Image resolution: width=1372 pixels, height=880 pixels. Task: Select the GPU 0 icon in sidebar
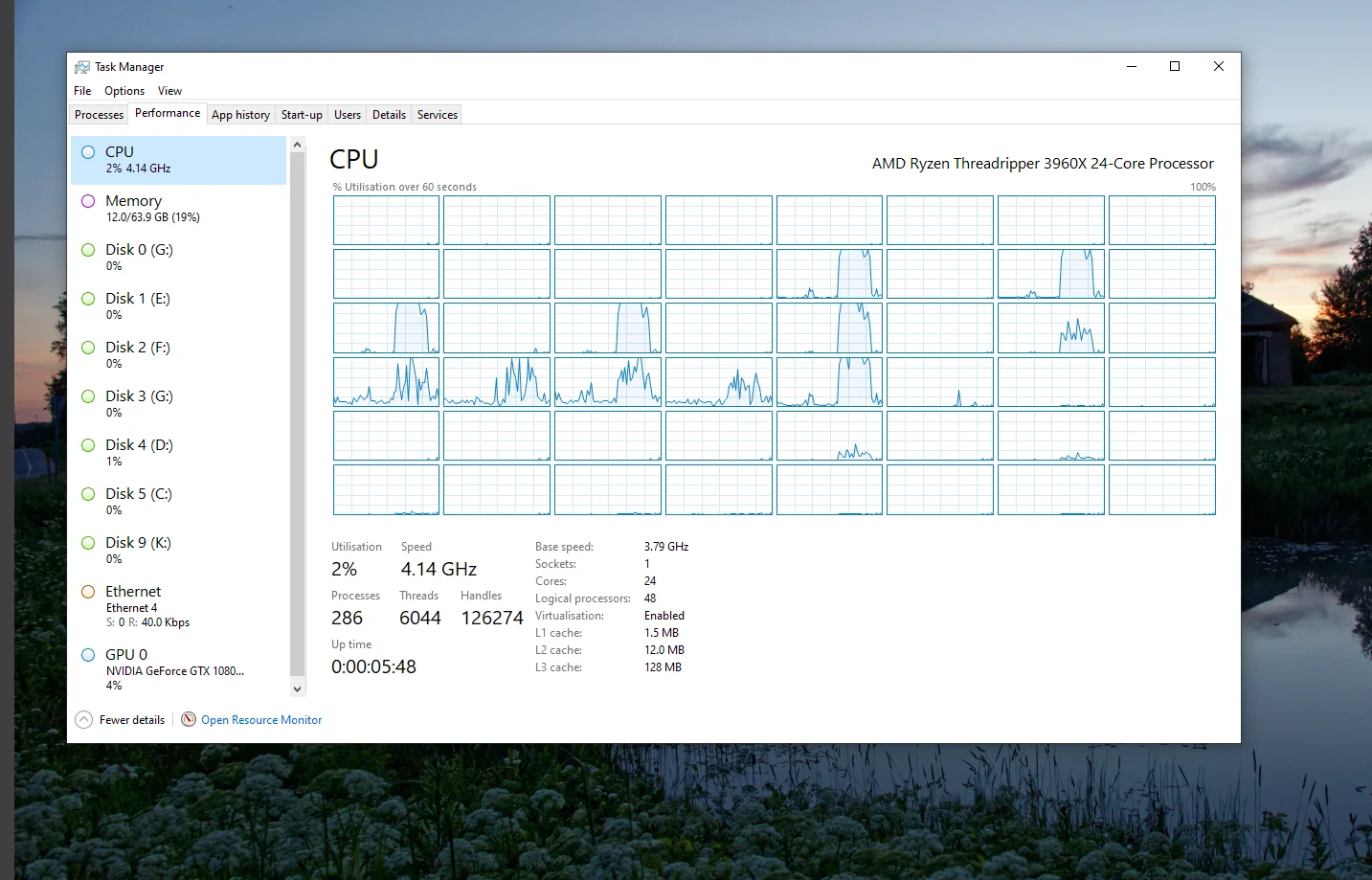[x=88, y=655]
